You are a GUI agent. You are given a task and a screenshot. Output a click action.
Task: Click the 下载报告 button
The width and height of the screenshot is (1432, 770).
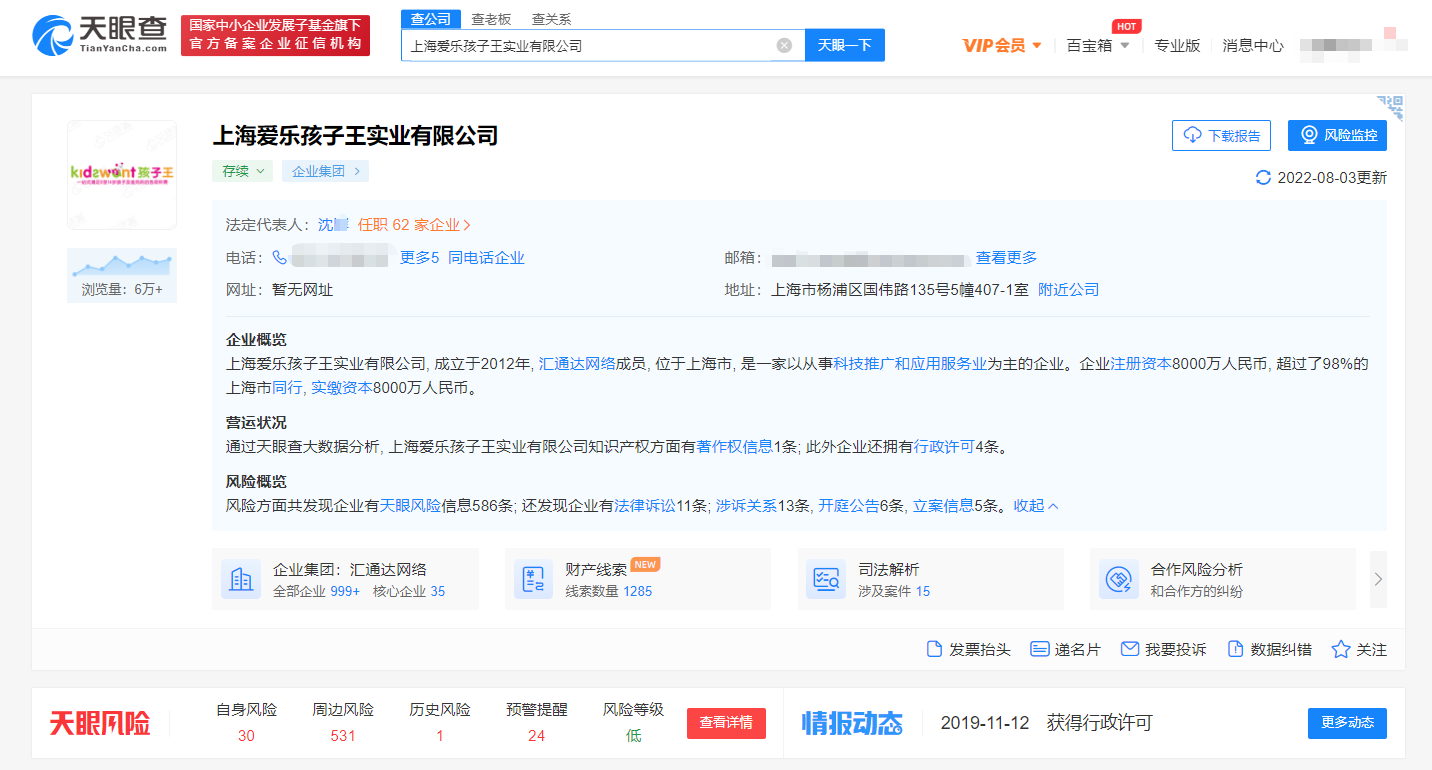(x=1221, y=135)
